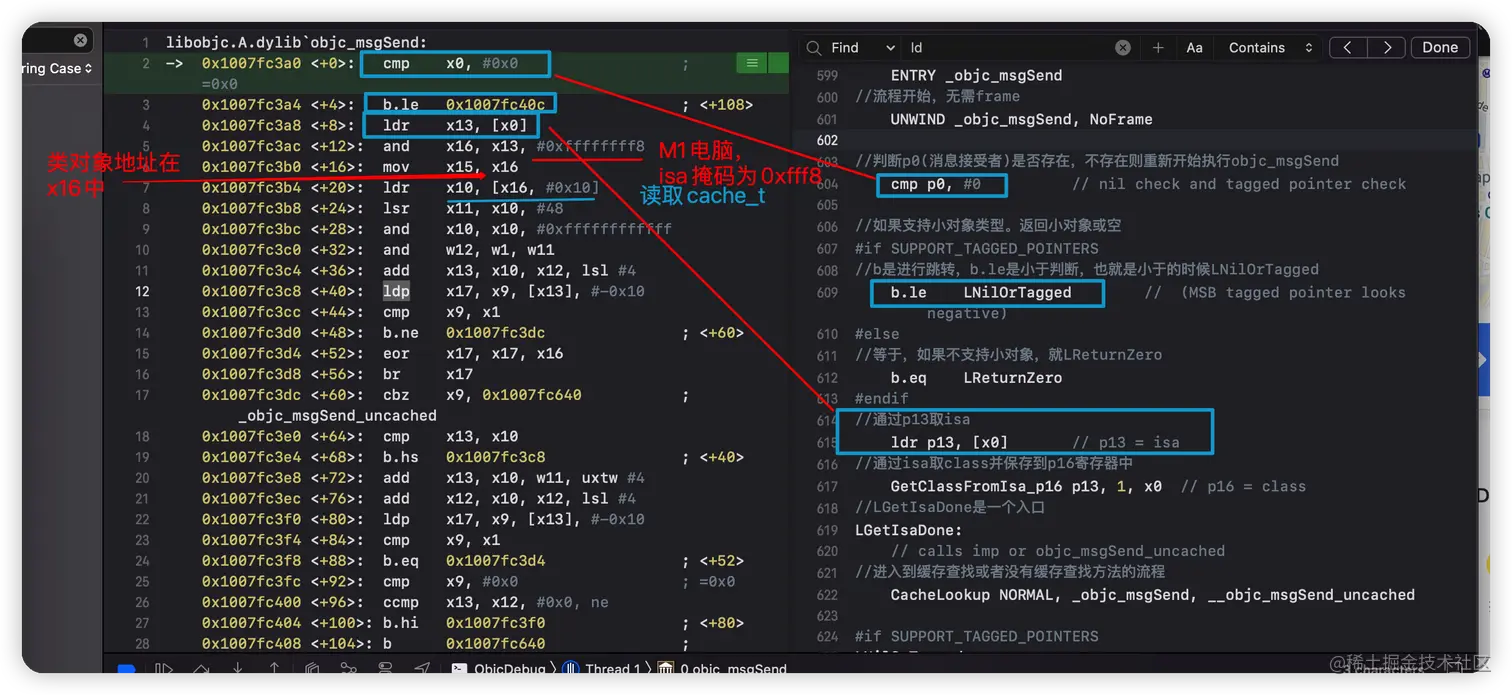Click '#else' directive on line 610

877,334
